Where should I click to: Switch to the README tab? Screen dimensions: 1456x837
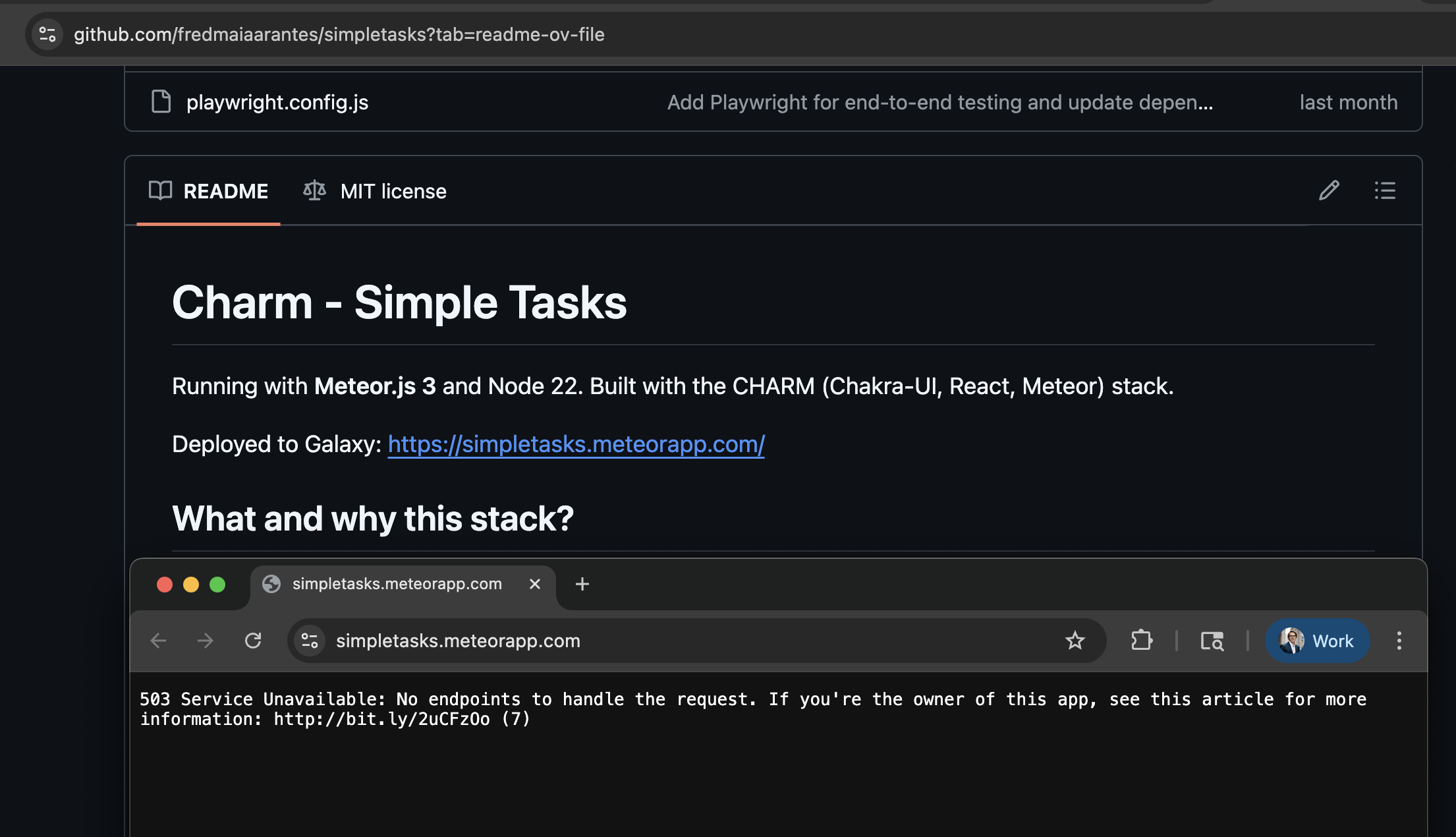pos(208,191)
